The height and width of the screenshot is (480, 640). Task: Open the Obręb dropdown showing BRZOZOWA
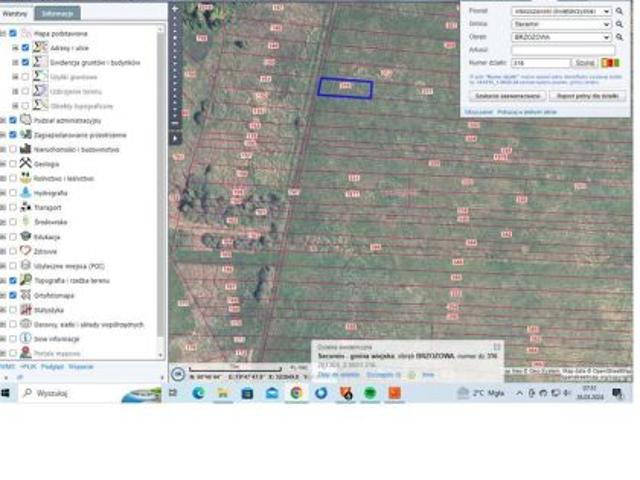click(561, 37)
